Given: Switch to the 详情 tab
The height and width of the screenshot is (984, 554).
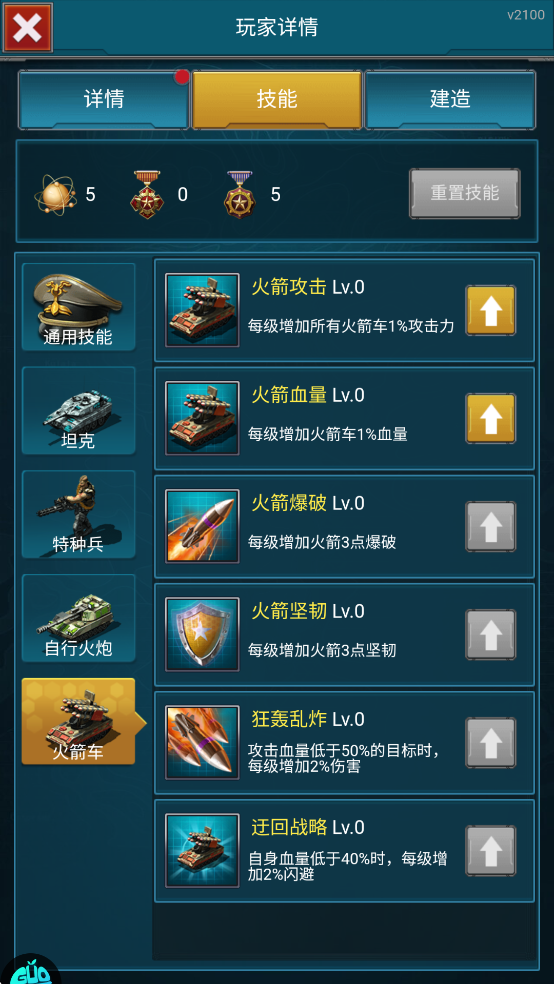Looking at the screenshot, I should 104,99.
